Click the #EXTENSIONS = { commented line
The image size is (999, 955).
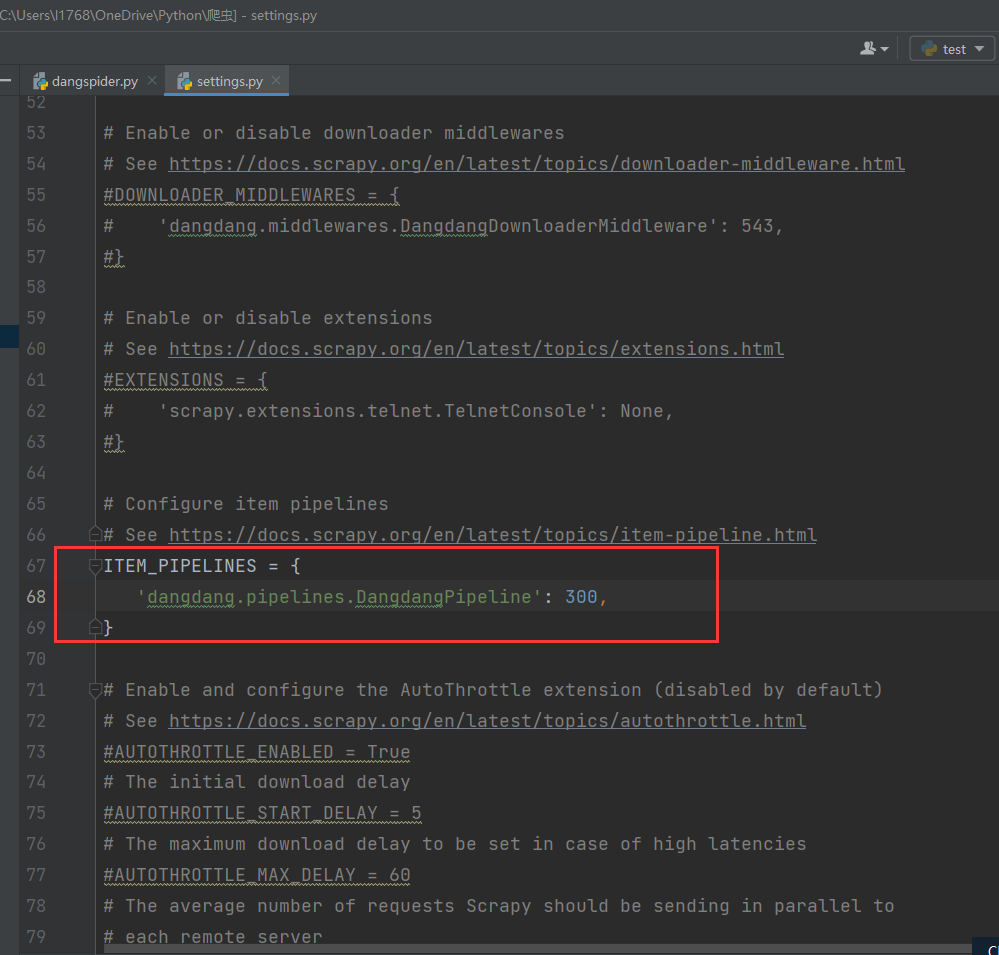click(x=185, y=380)
